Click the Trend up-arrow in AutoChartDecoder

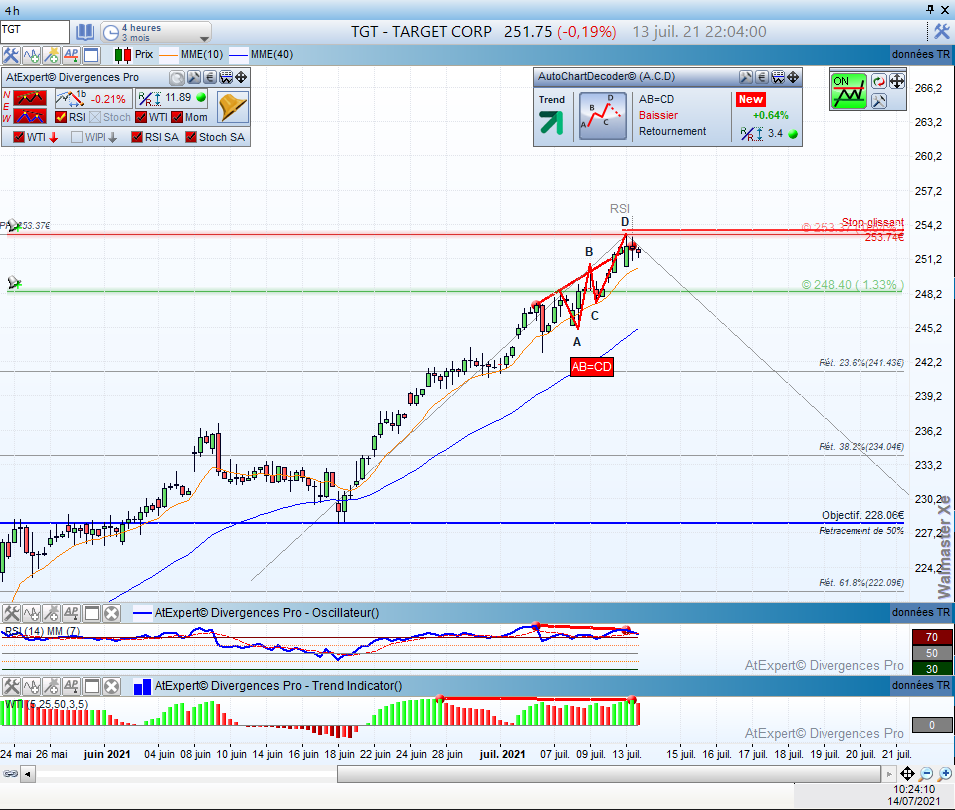(551, 122)
